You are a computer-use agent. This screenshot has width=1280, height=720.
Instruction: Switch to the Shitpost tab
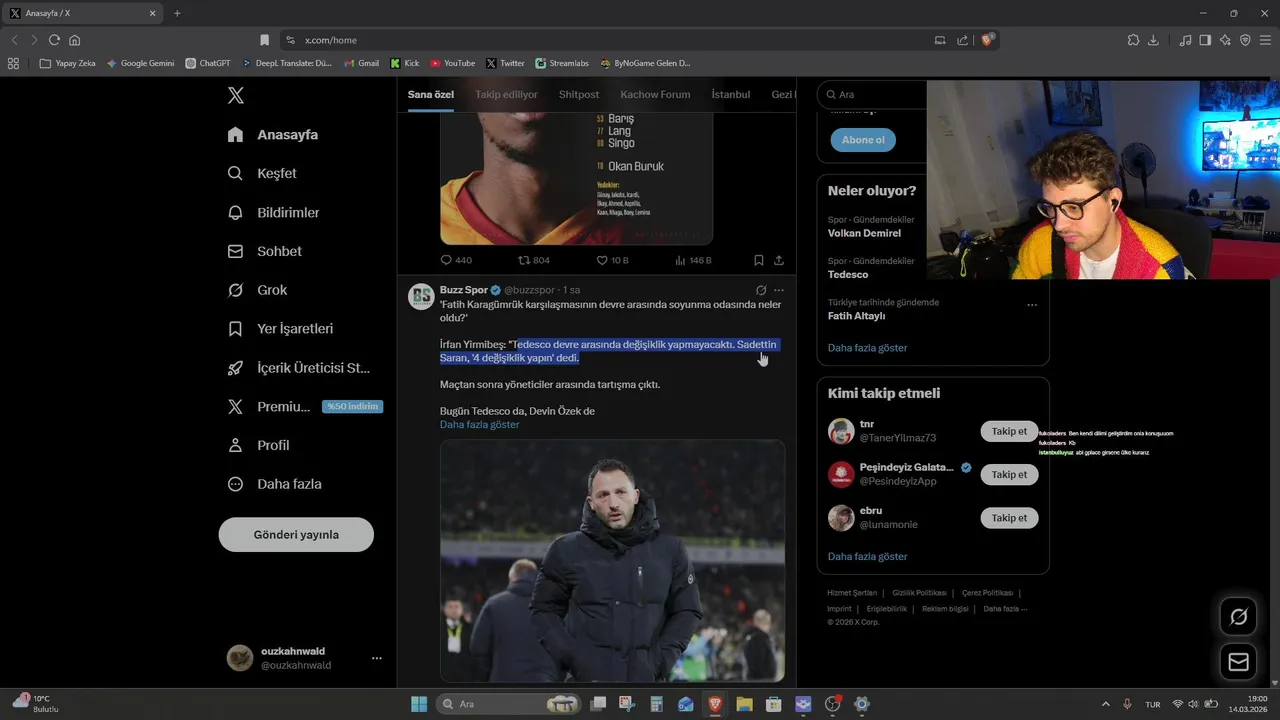pos(579,94)
